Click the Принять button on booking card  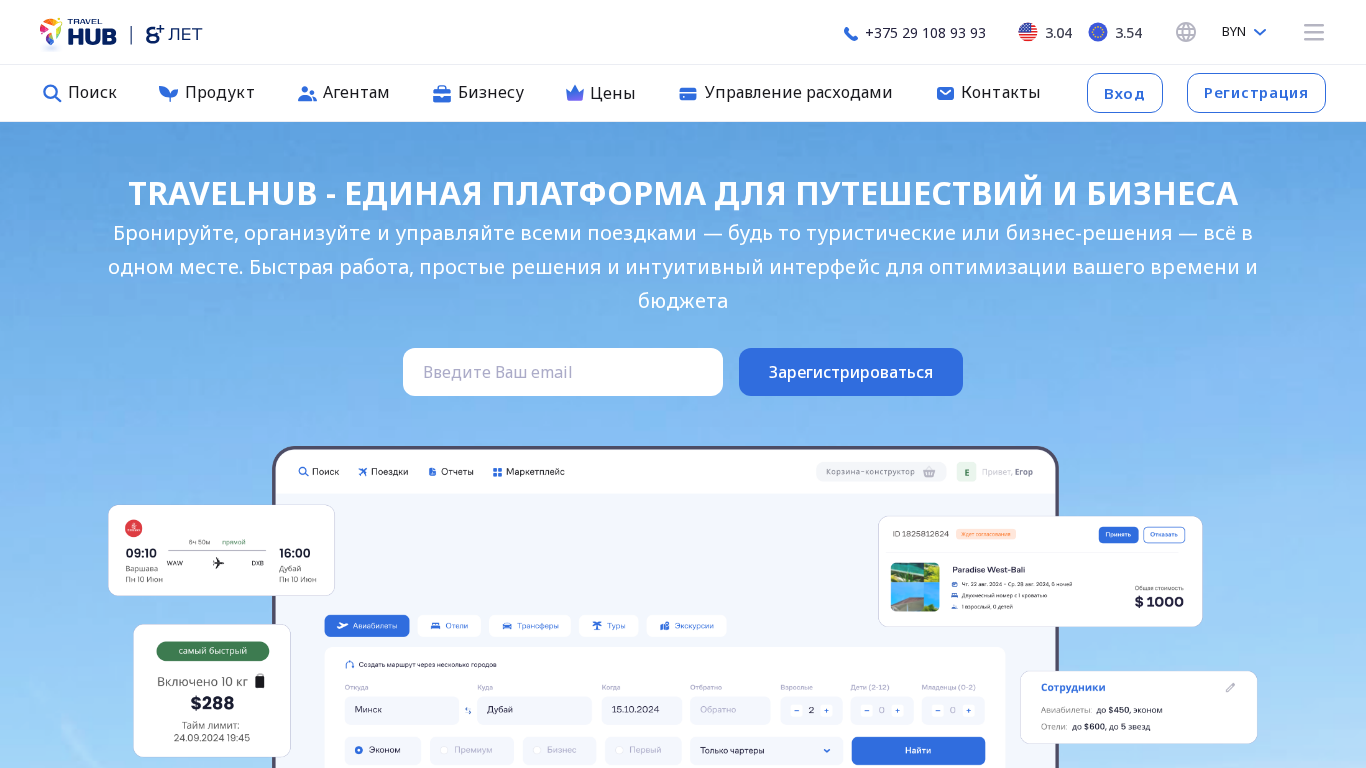click(1118, 535)
